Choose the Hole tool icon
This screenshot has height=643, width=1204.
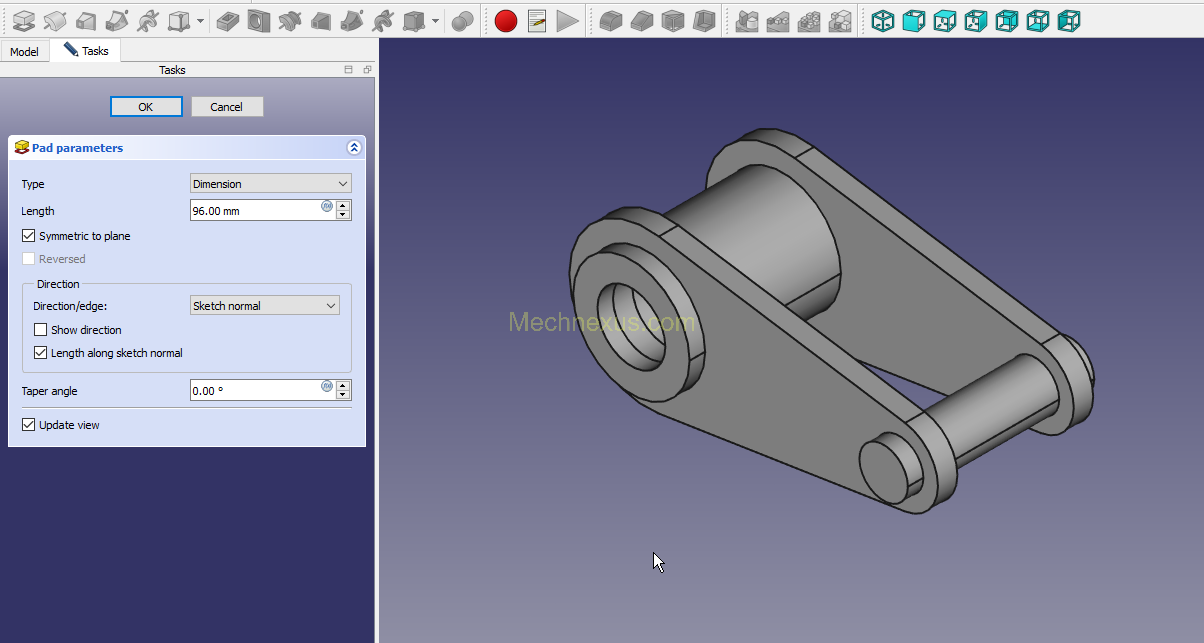click(x=259, y=20)
